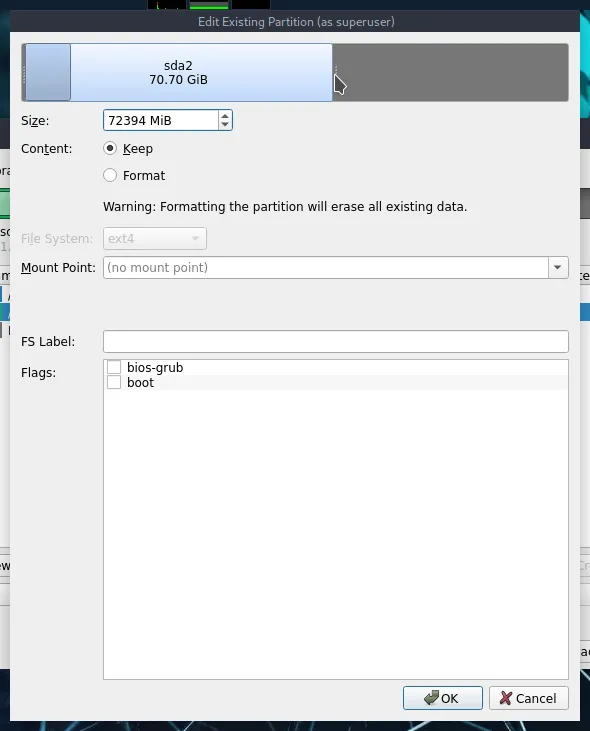This screenshot has height=731, width=590.
Task: Enable the boot flag checkbox
Action: [x=114, y=382]
